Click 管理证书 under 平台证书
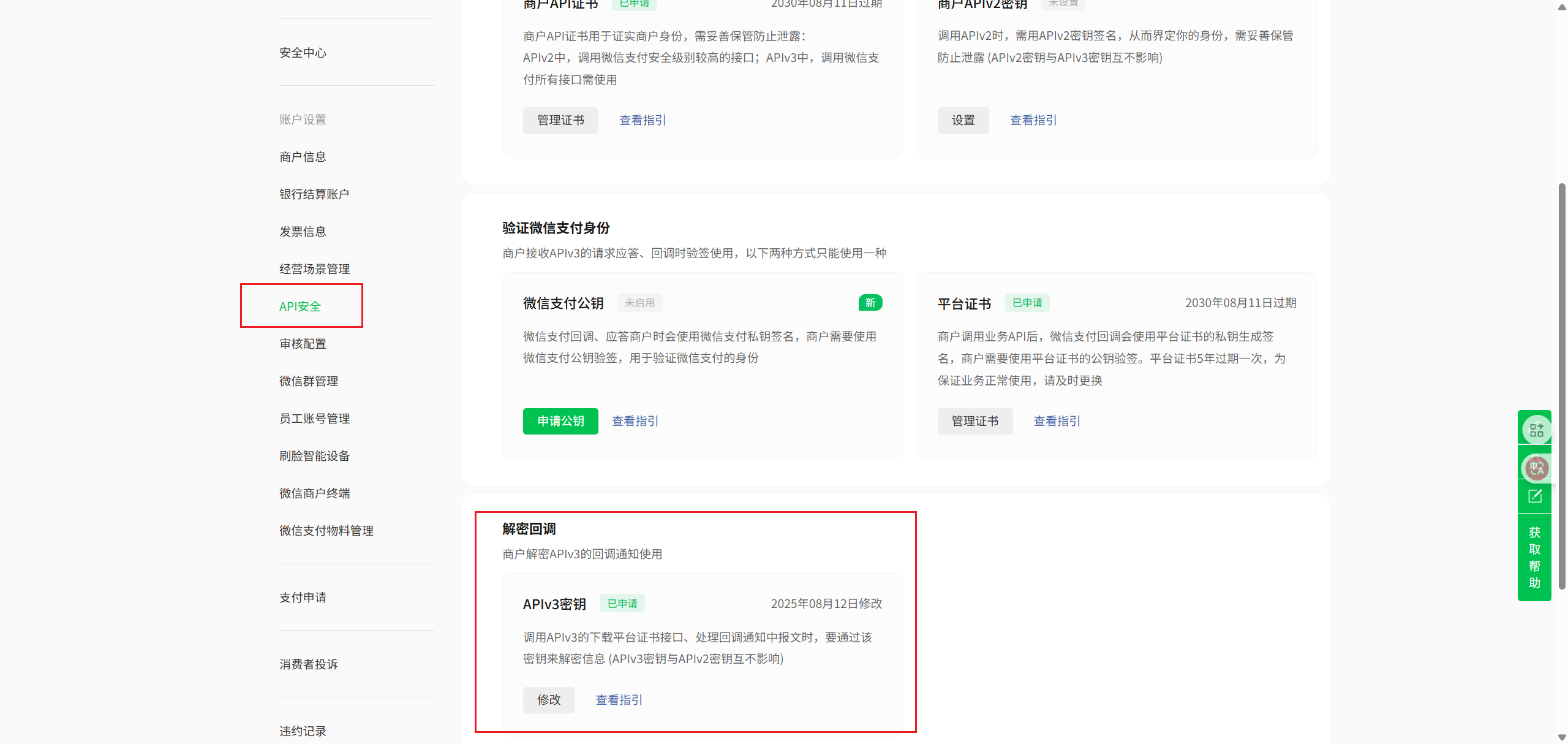Image resolution: width=1568 pixels, height=744 pixels. [x=974, y=421]
